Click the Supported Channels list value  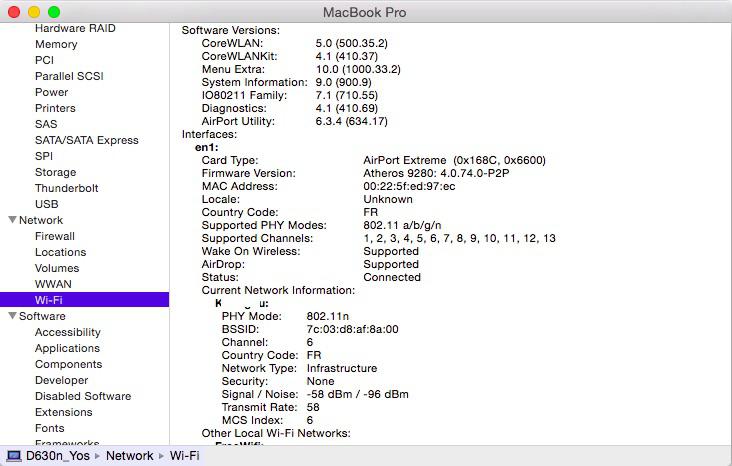pyautogui.click(x=459, y=238)
